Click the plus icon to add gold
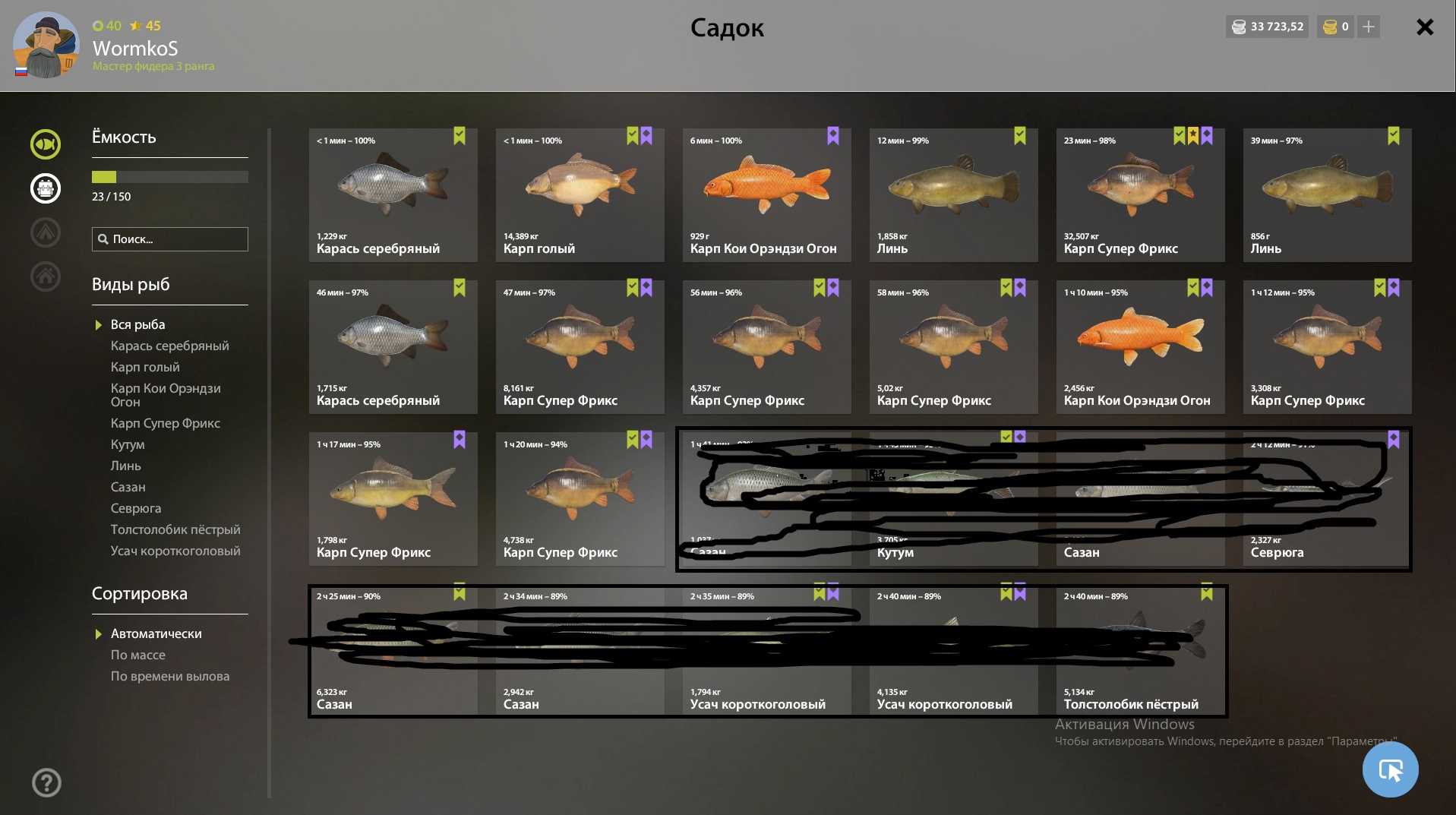 (1369, 27)
